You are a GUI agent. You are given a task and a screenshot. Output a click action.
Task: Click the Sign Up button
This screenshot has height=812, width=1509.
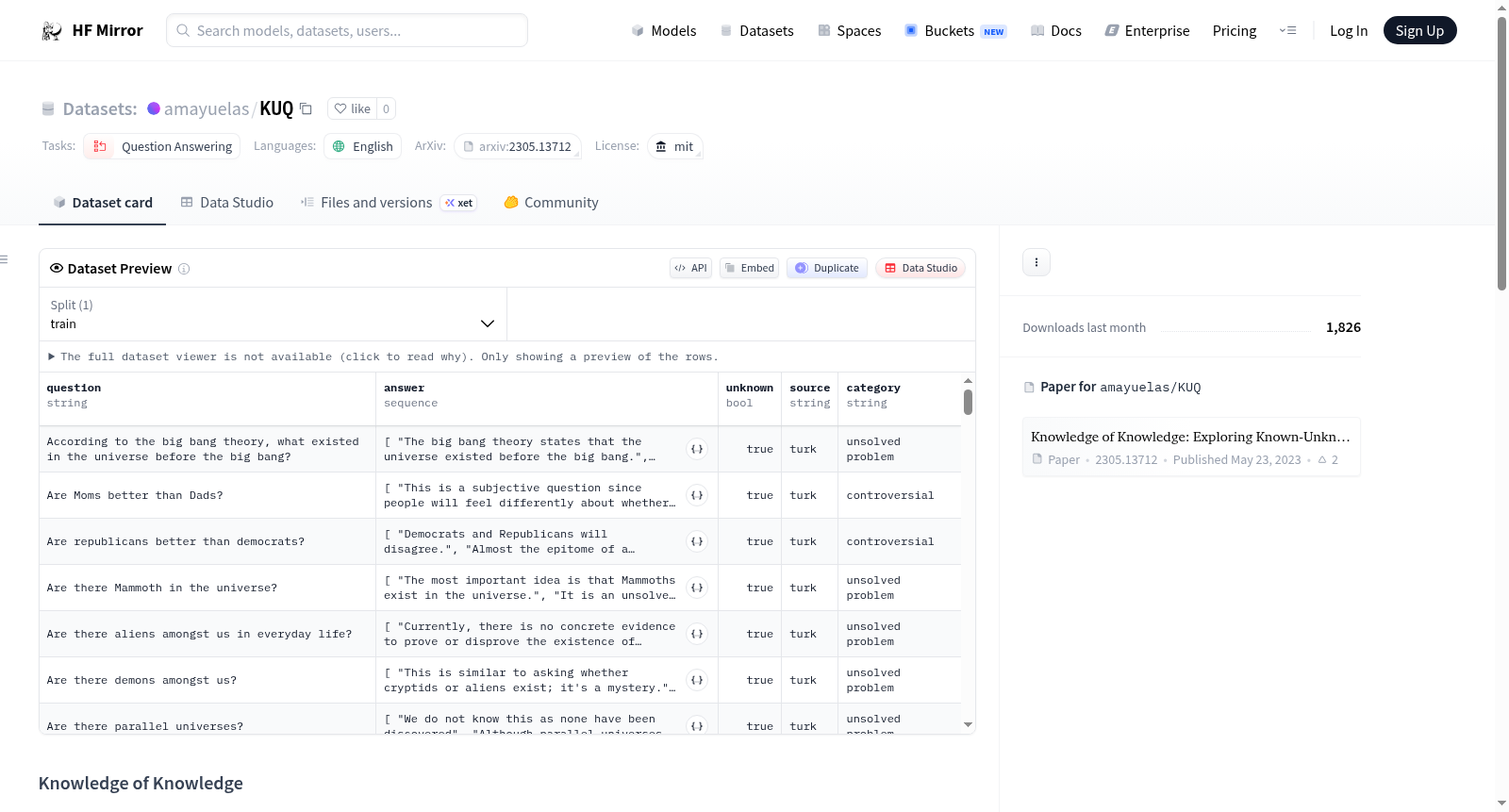[1419, 30]
